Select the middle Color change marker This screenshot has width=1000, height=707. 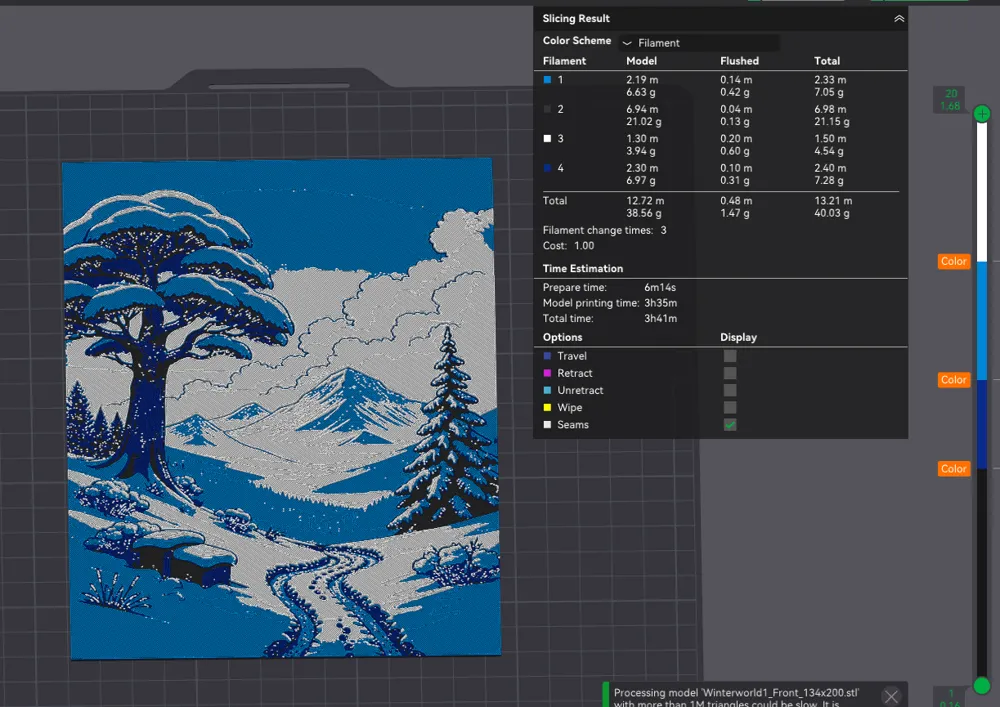tap(953, 380)
